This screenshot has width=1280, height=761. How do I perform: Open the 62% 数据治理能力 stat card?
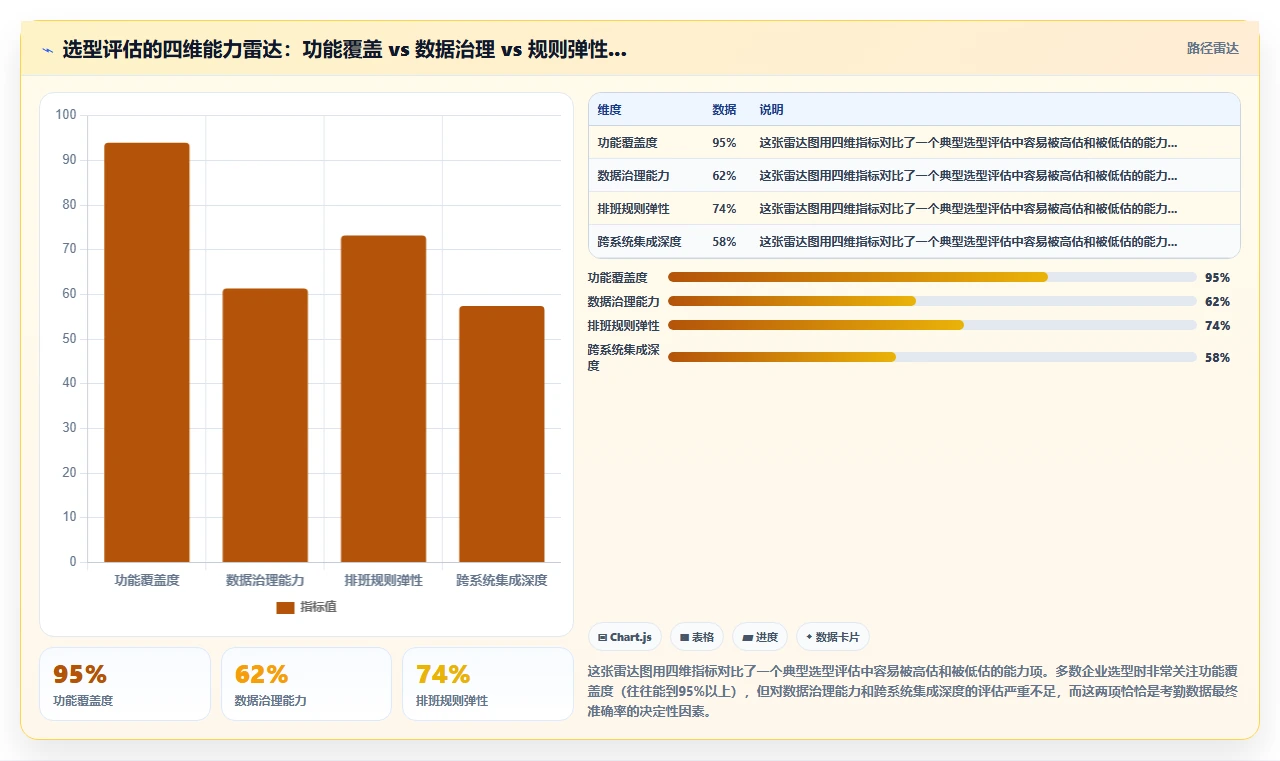tap(306, 684)
